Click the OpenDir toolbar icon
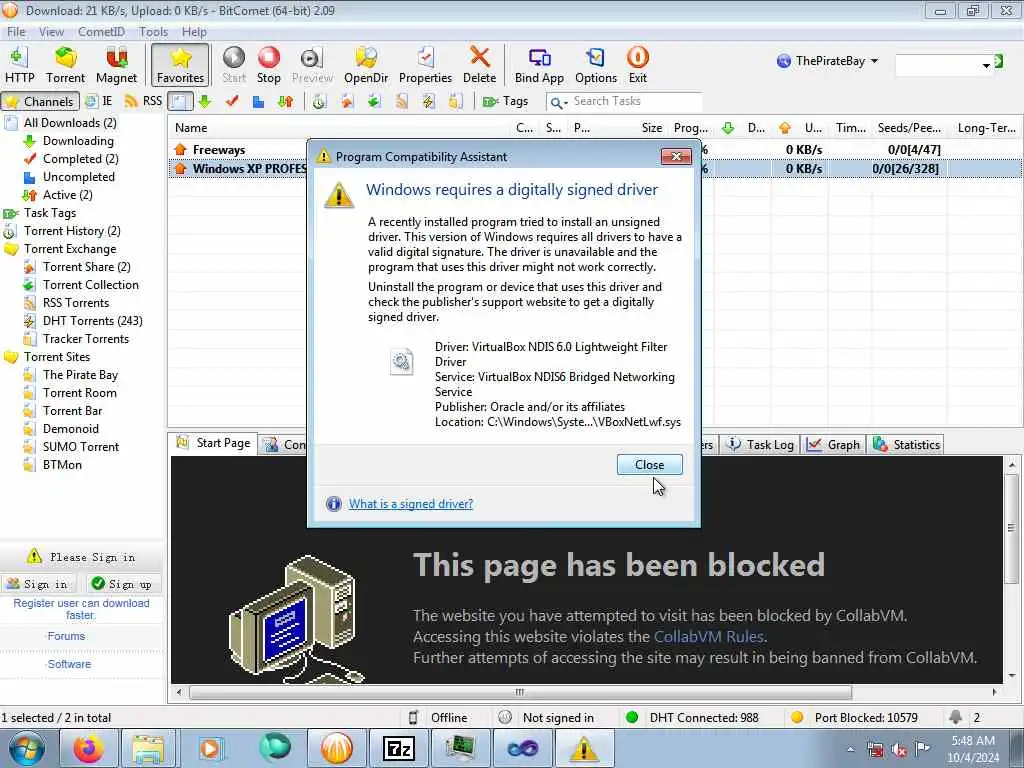The width and height of the screenshot is (1024, 768). [366, 65]
